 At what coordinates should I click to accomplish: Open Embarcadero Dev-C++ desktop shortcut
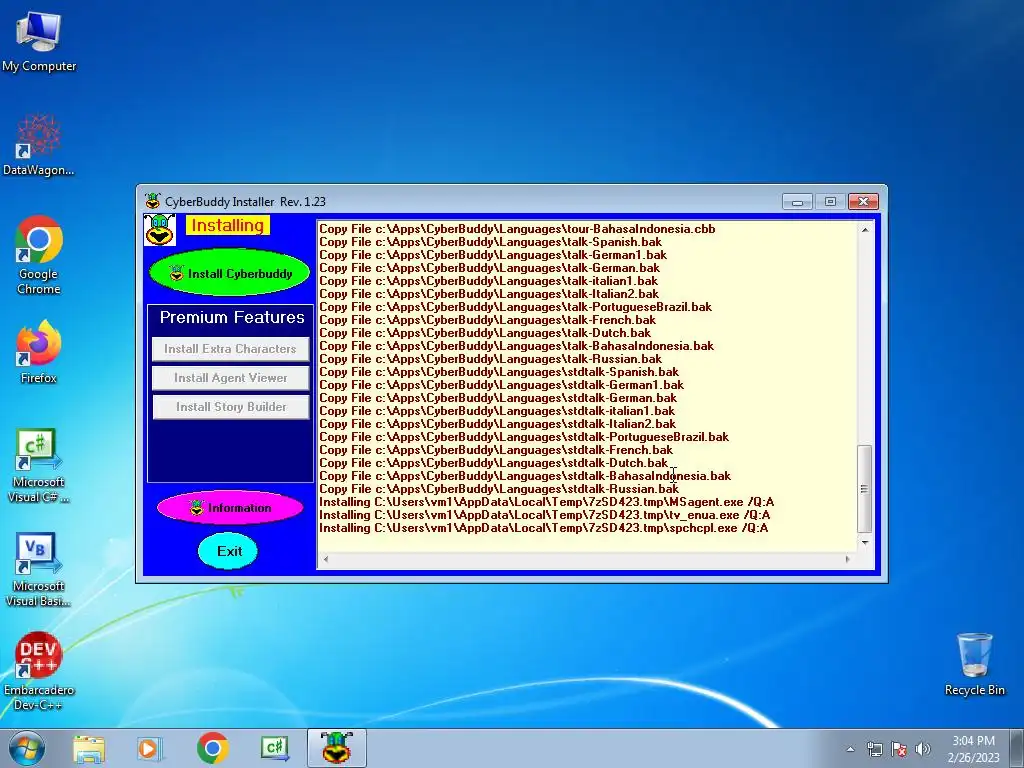[39, 671]
